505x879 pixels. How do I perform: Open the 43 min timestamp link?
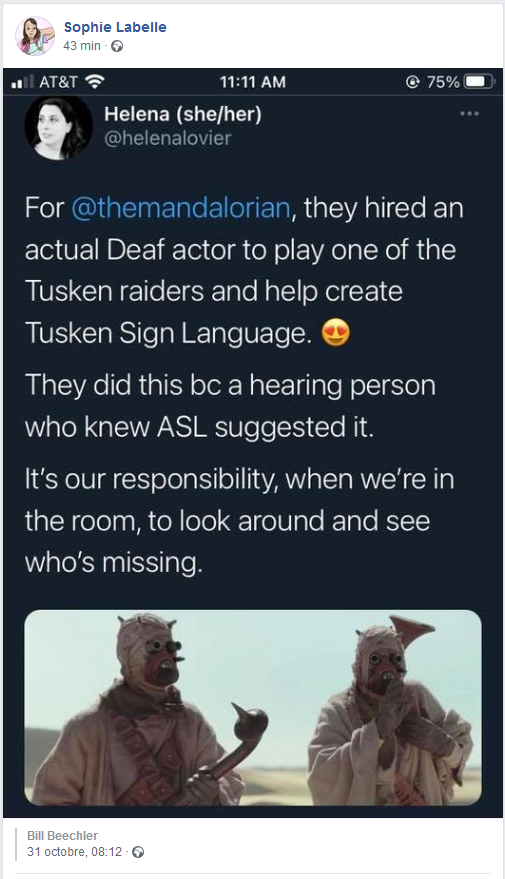coord(82,46)
